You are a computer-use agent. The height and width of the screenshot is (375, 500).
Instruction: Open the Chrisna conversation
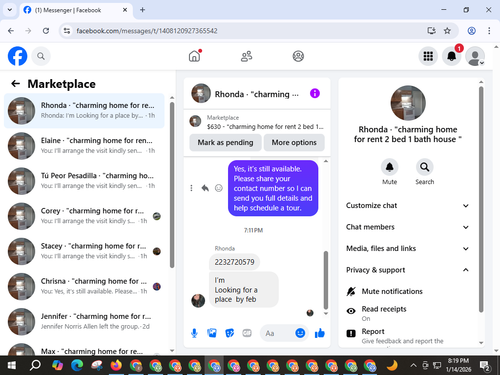[x=84, y=286]
